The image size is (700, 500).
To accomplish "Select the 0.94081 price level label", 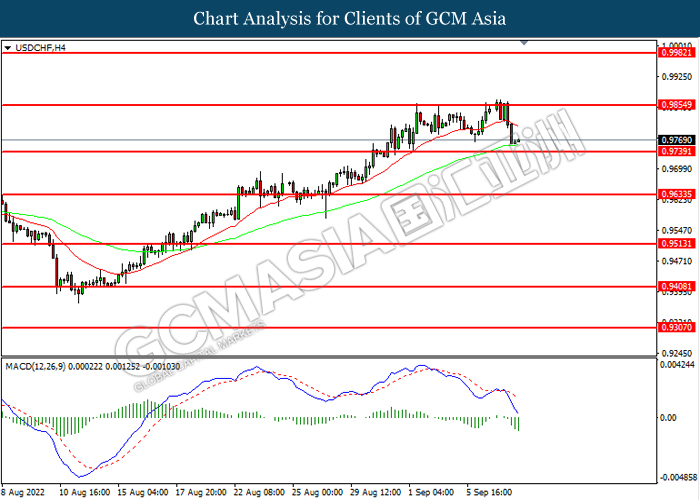I will [x=676, y=287].
